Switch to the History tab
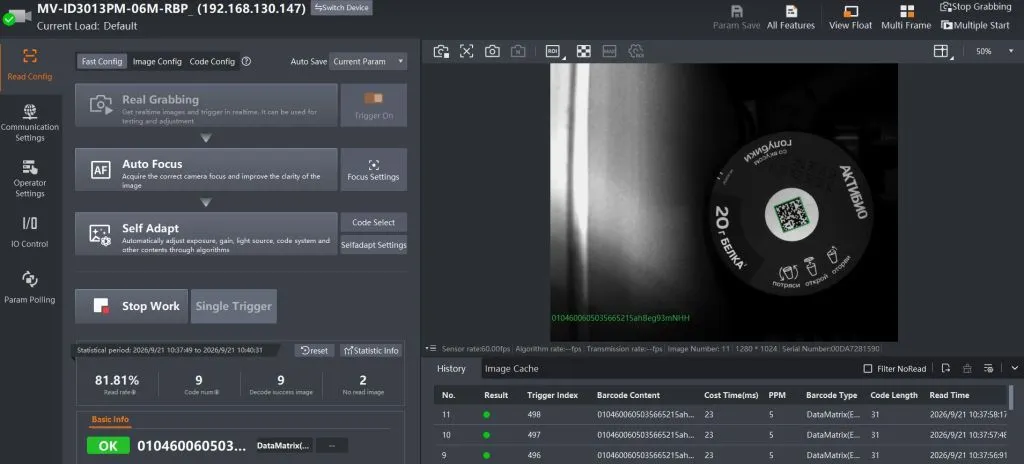1024x464 pixels. click(451, 369)
